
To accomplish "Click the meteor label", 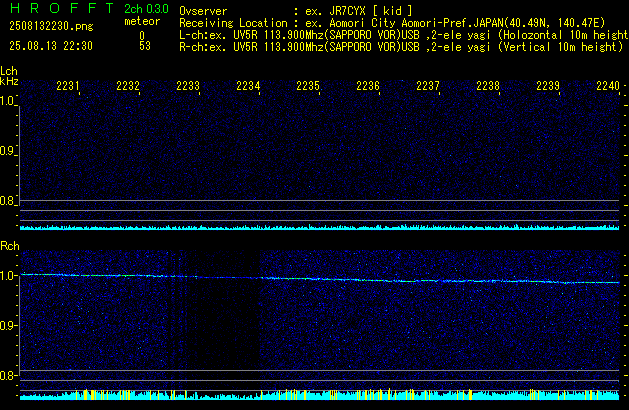I will pyautogui.click(x=142, y=21).
